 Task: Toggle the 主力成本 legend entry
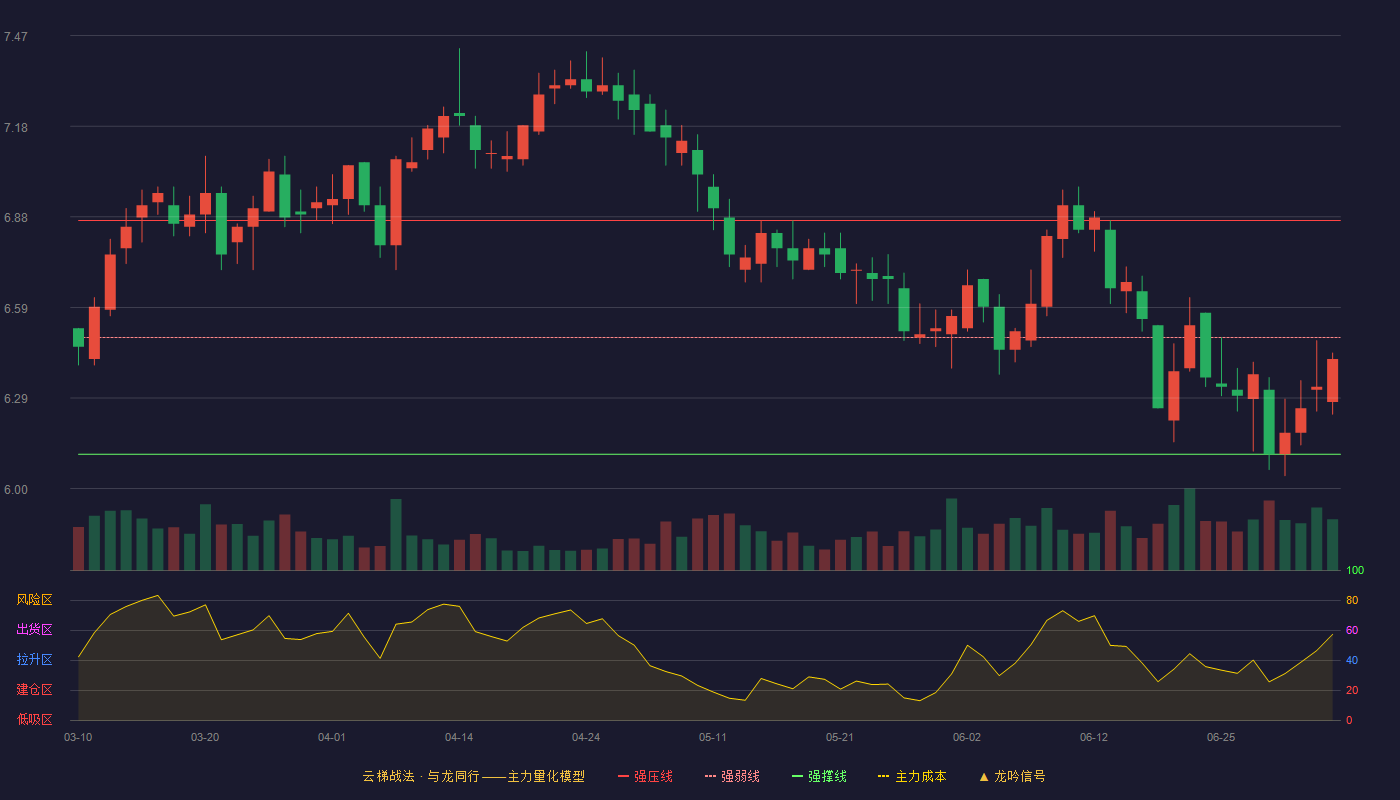pyautogui.click(x=911, y=776)
